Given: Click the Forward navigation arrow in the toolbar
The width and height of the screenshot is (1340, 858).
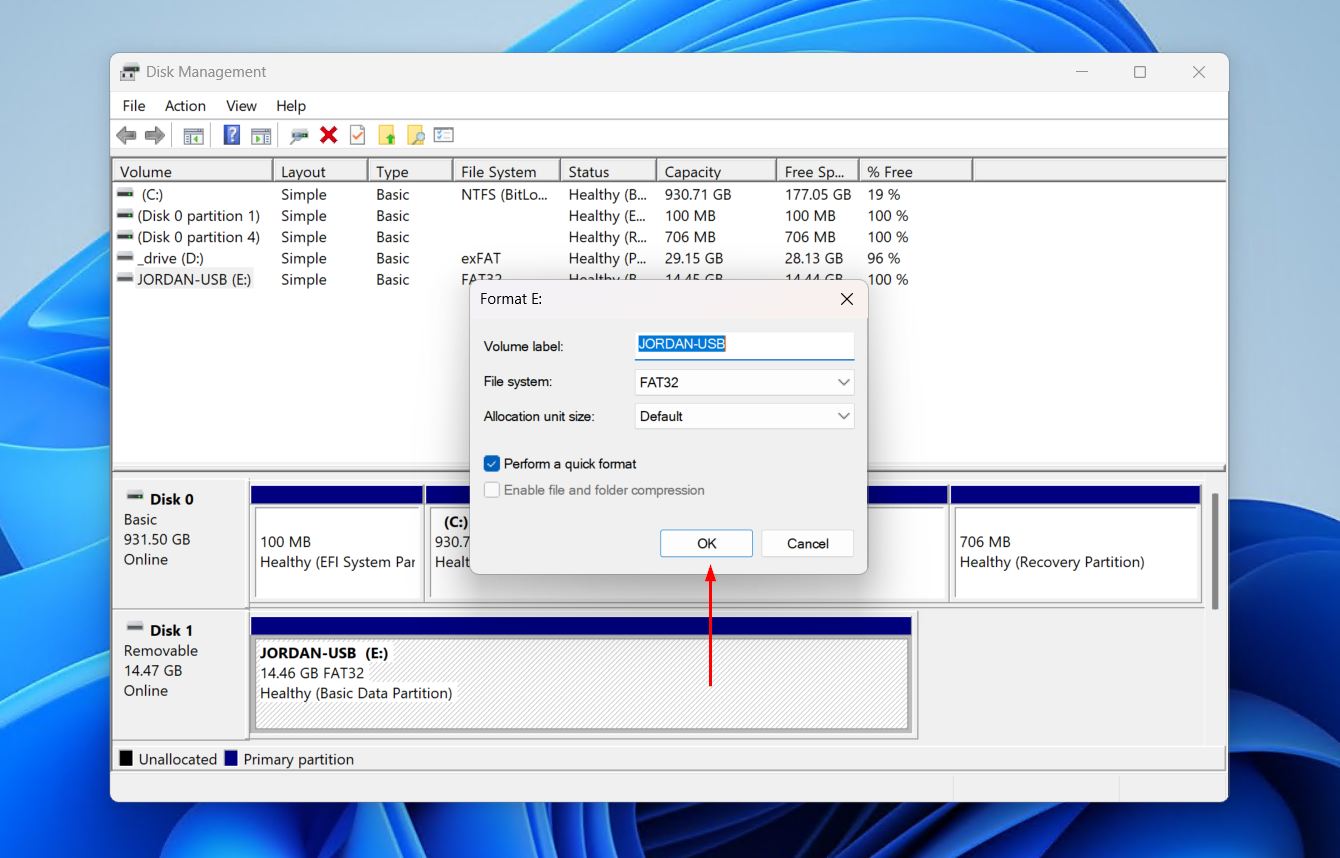Looking at the screenshot, I should 155,135.
